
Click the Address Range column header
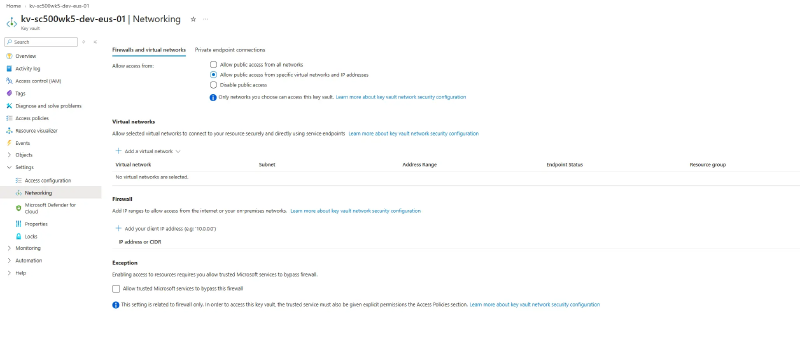tap(419, 165)
